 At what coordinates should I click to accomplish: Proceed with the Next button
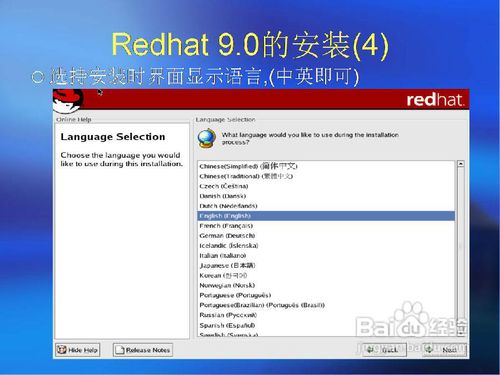click(444, 350)
